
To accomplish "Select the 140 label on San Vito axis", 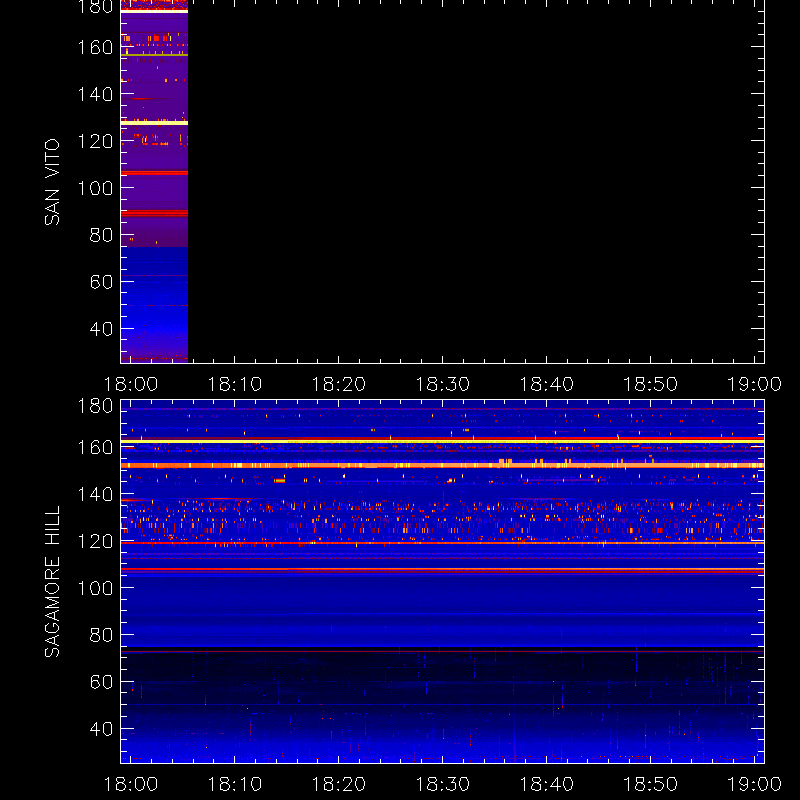I will pos(95,94).
